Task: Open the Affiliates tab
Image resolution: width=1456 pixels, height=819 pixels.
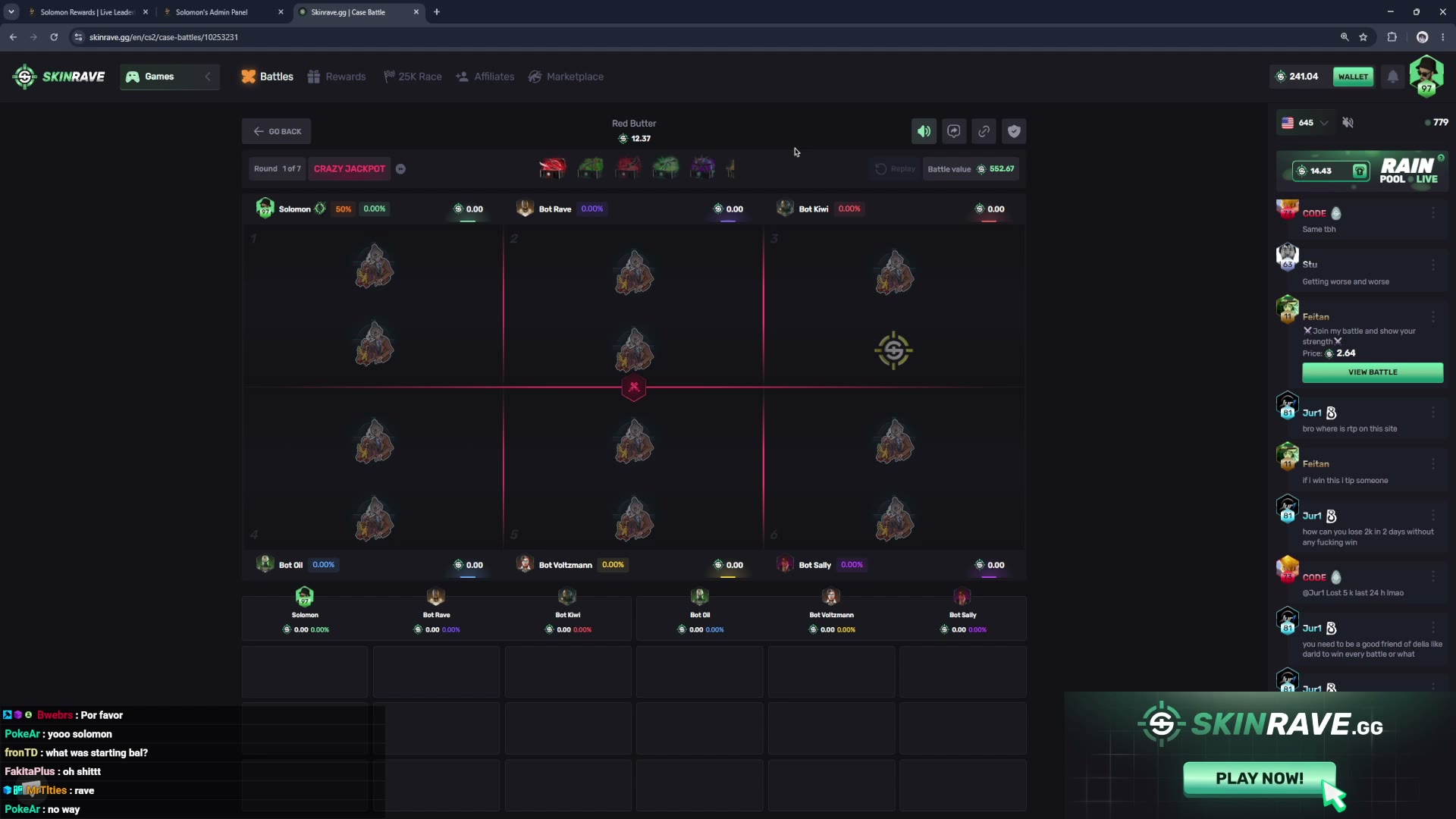Action: click(485, 77)
